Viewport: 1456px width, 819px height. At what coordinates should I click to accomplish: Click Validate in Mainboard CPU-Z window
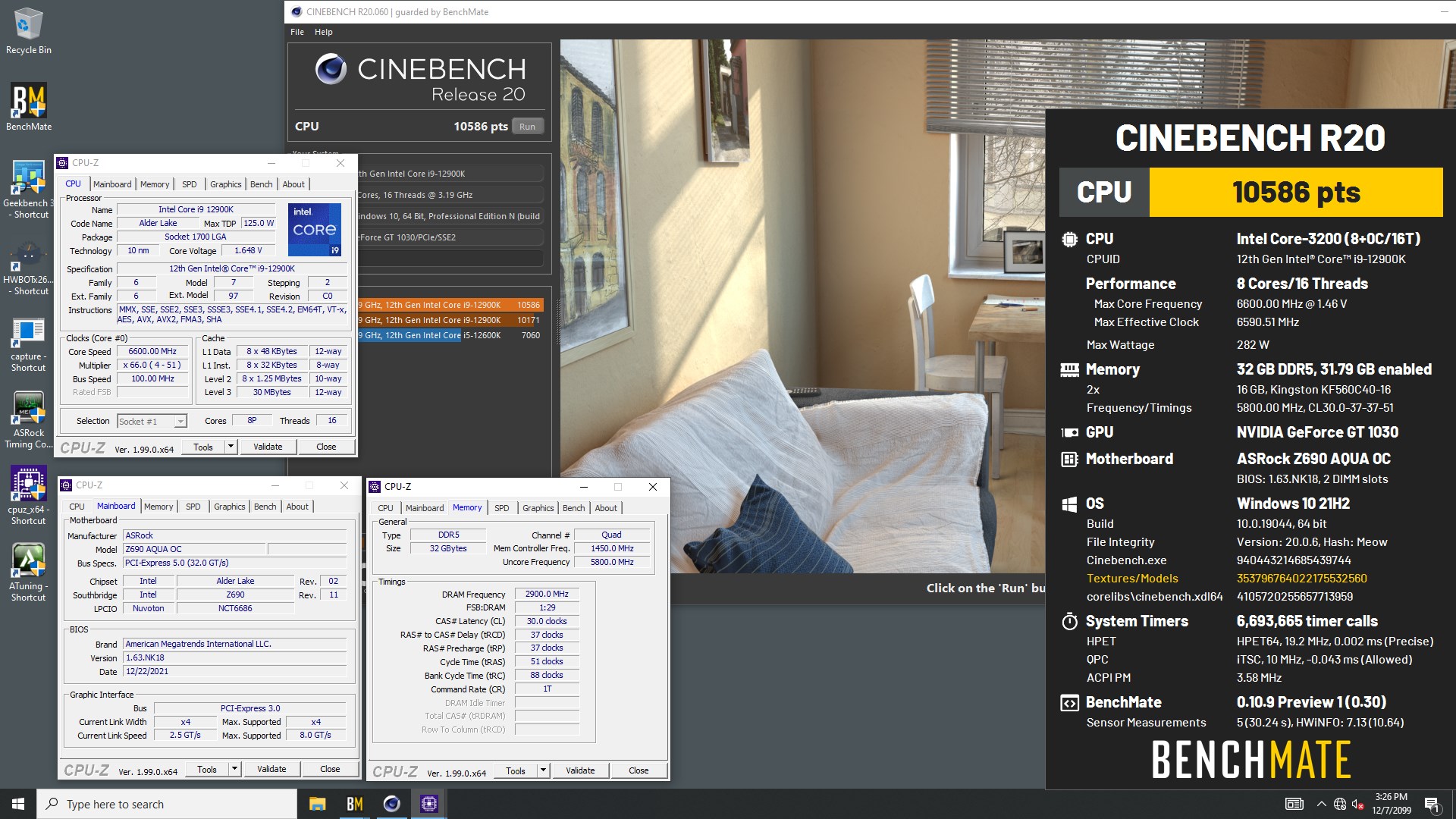pos(271,770)
